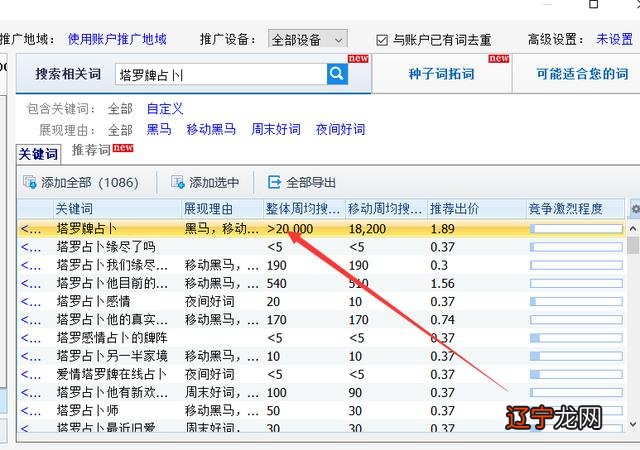Click the 1.56 recommended bid value
This screenshot has height=450, width=640.
point(442,284)
